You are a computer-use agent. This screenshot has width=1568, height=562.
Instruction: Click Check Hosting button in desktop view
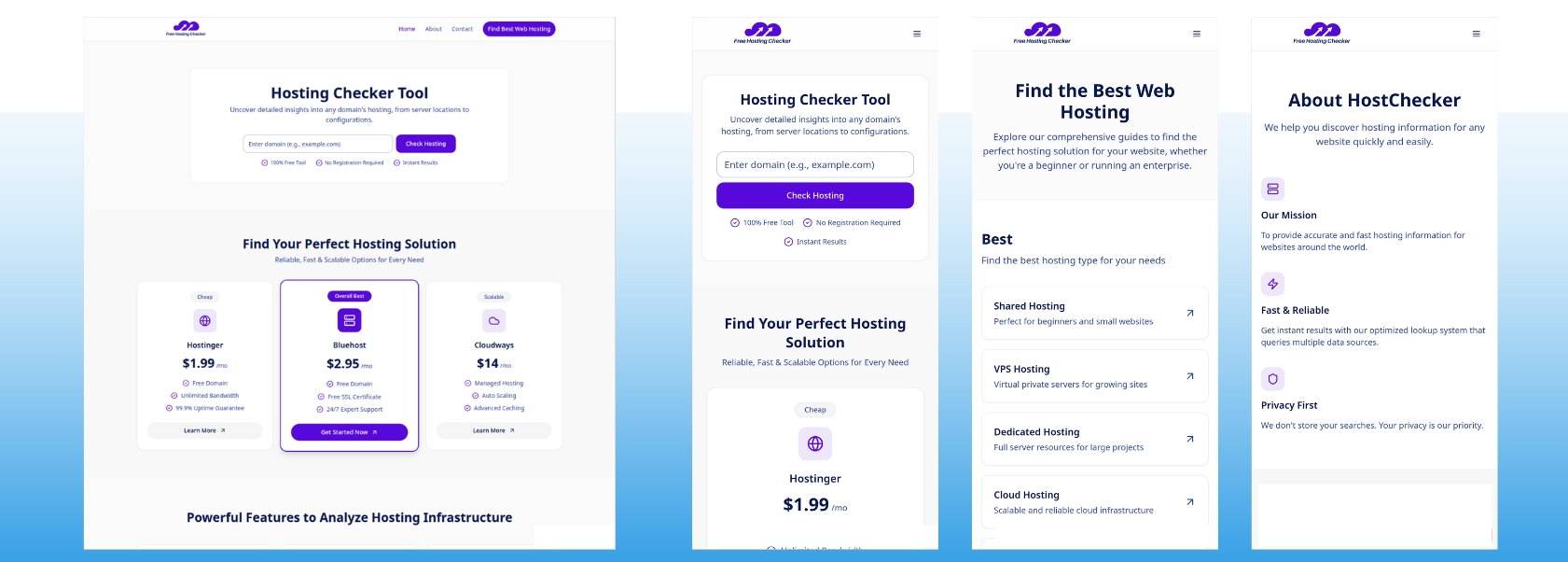(426, 144)
